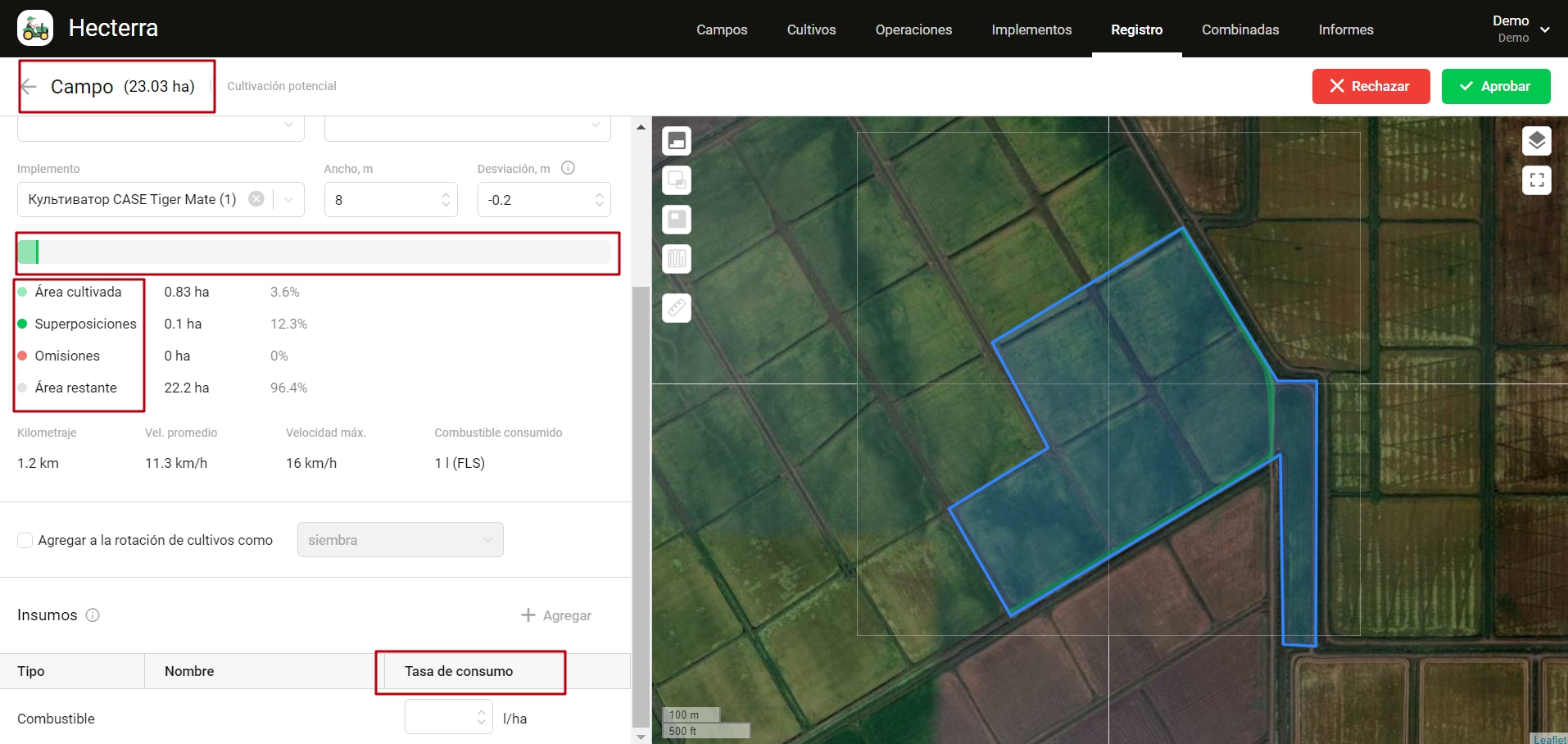1568x744 pixels.
Task: Switch to the Informes tab
Action: click(x=1345, y=29)
